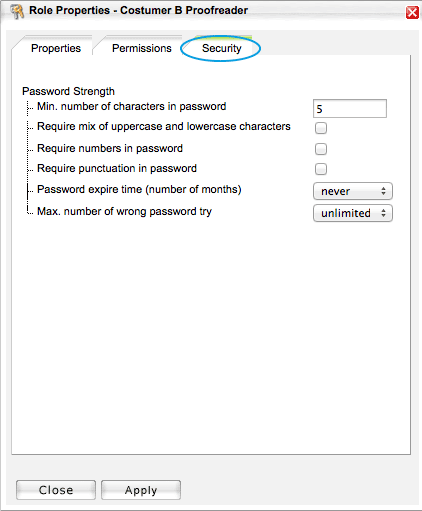Focus the minimum characters input field

pos(350,109)
